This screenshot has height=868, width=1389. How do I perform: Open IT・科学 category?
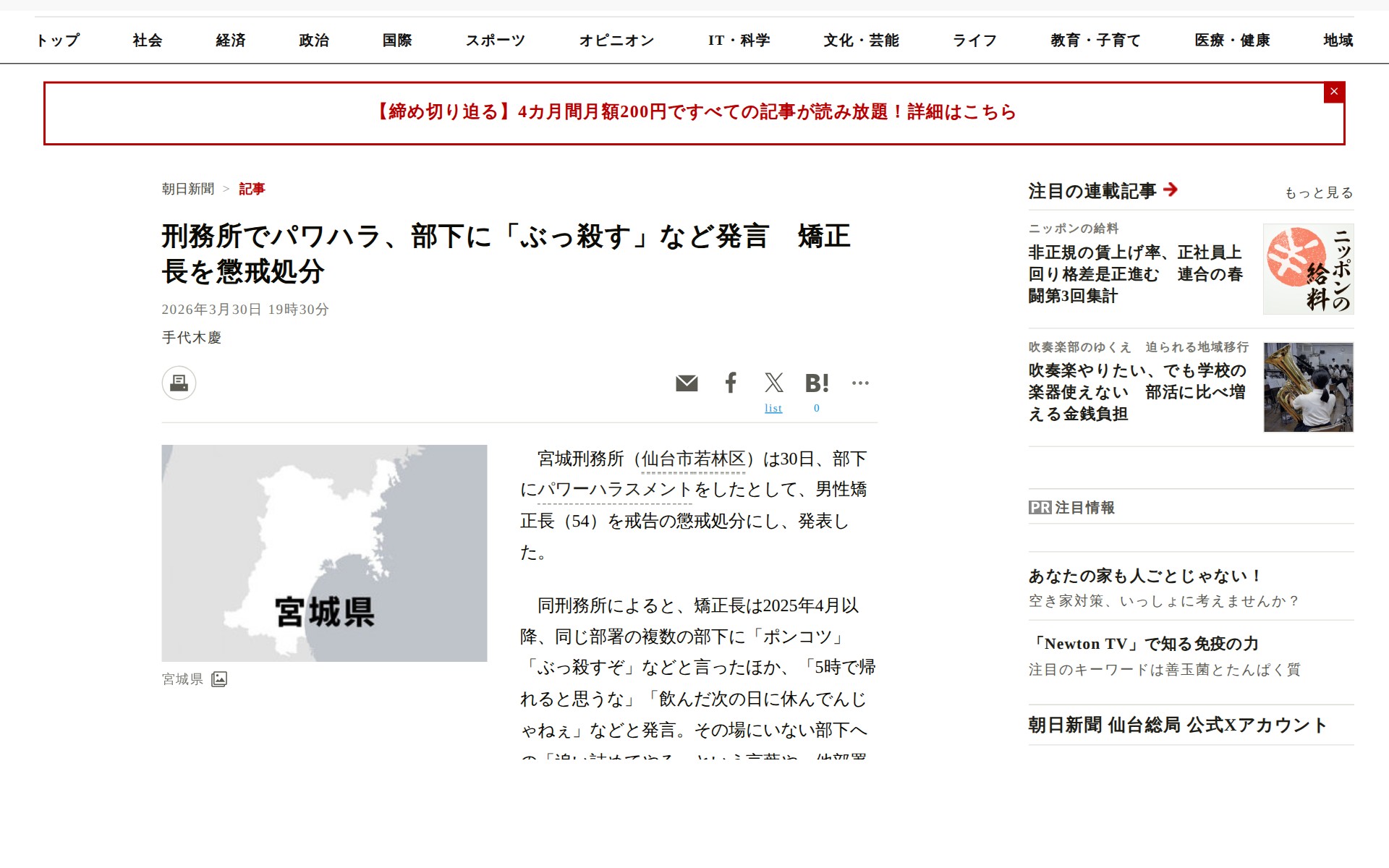pos(739,41)
